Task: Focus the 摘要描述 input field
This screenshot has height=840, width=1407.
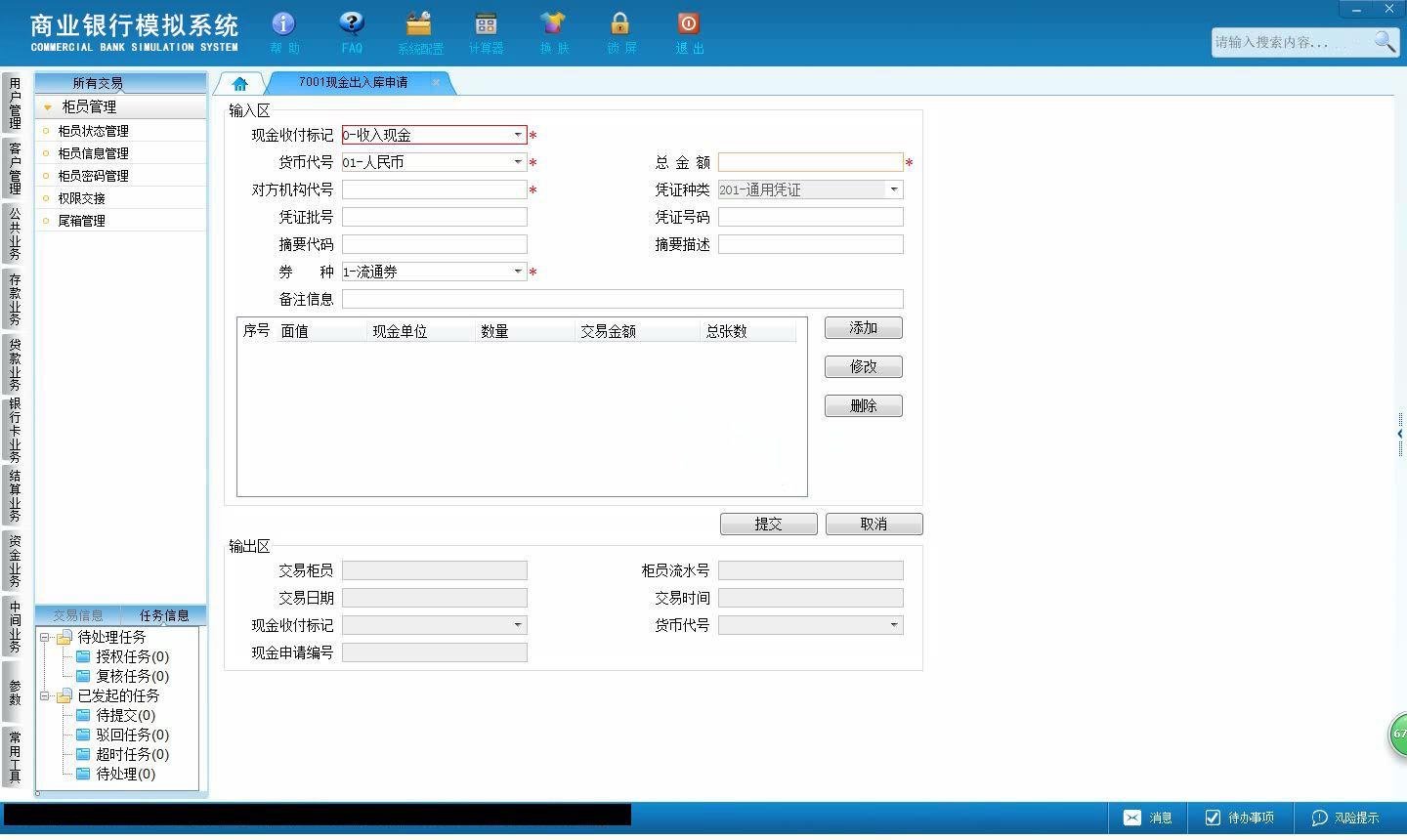Action: point(811,244)
